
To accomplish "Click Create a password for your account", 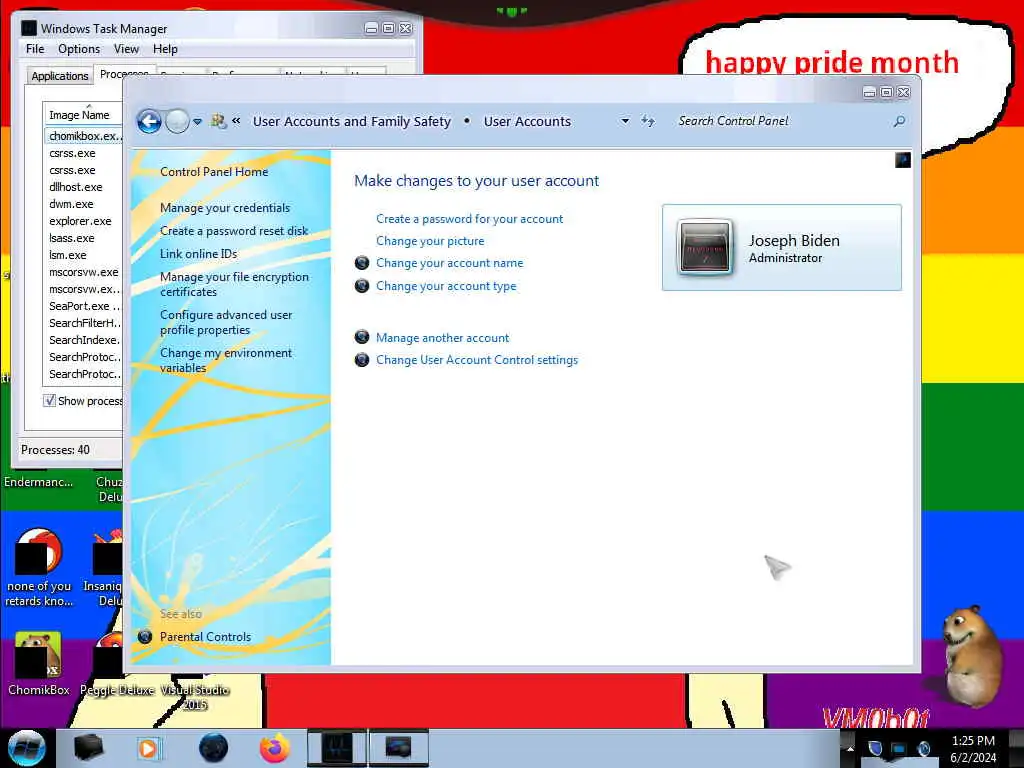I will [470, 219].
